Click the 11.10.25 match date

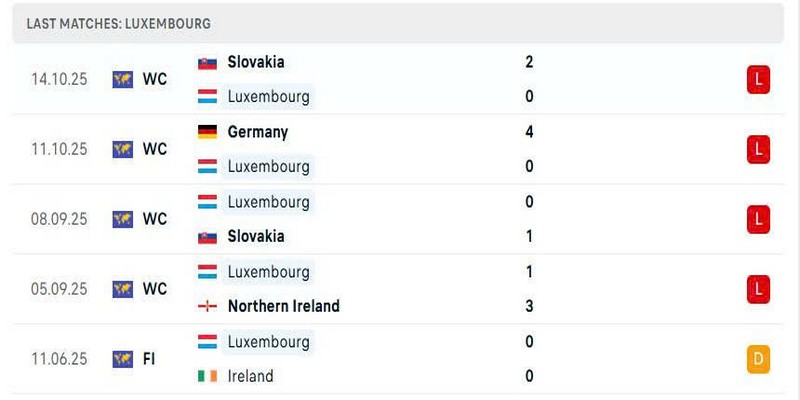[x=59, y=149]
